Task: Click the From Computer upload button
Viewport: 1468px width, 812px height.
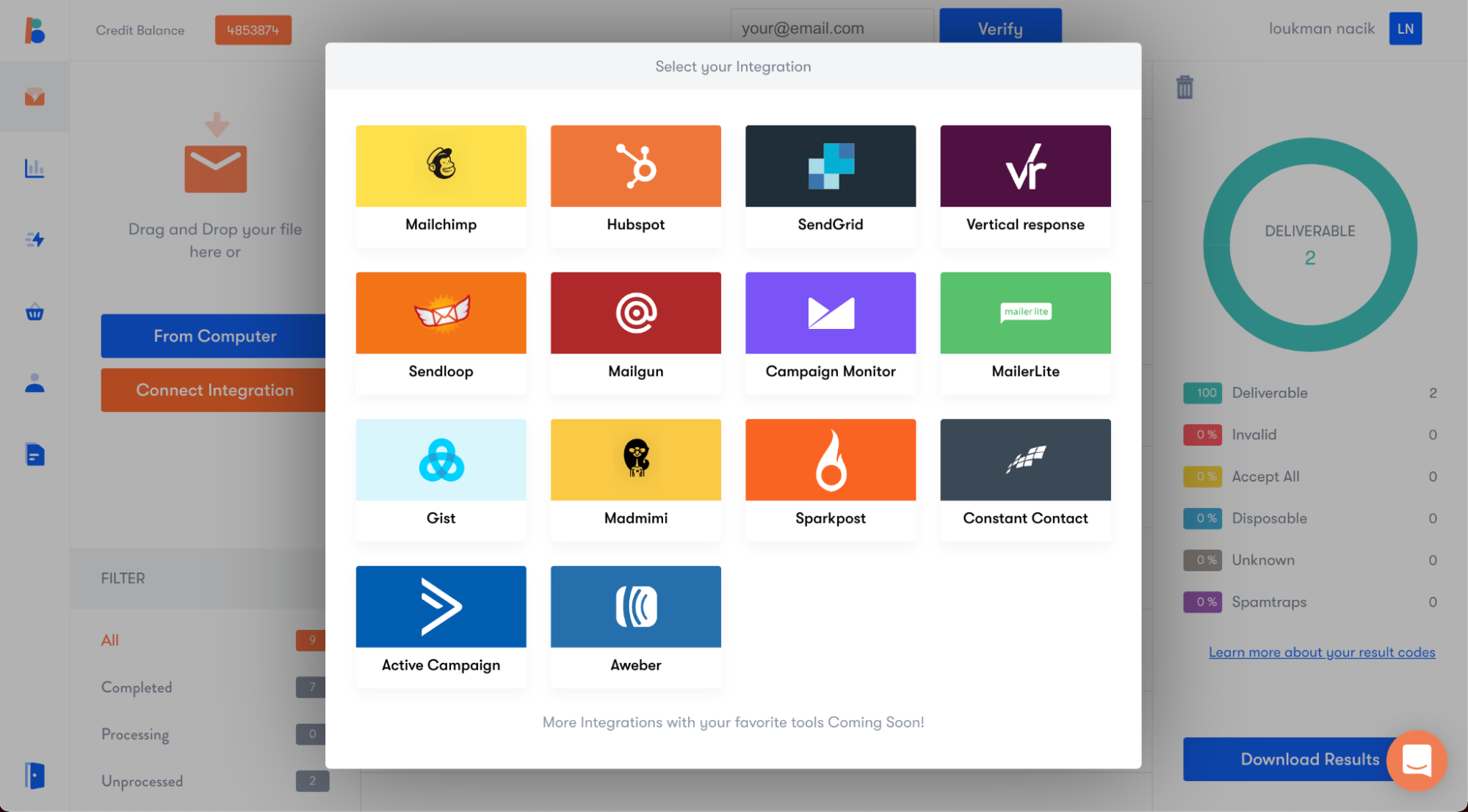Action: pos(215,336)
